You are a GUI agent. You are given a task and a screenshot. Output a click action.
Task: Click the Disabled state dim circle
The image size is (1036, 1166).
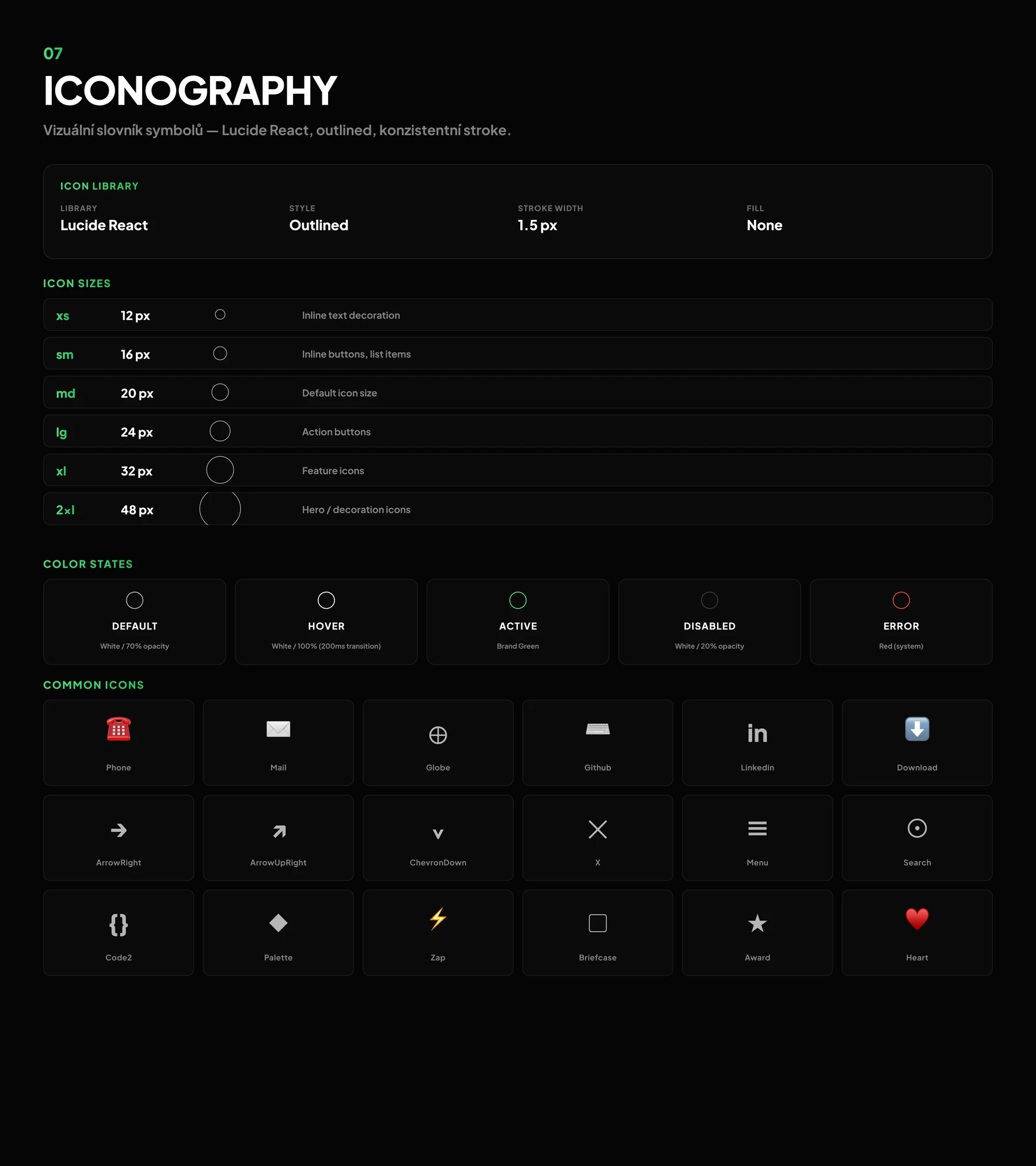pos(710,600)
